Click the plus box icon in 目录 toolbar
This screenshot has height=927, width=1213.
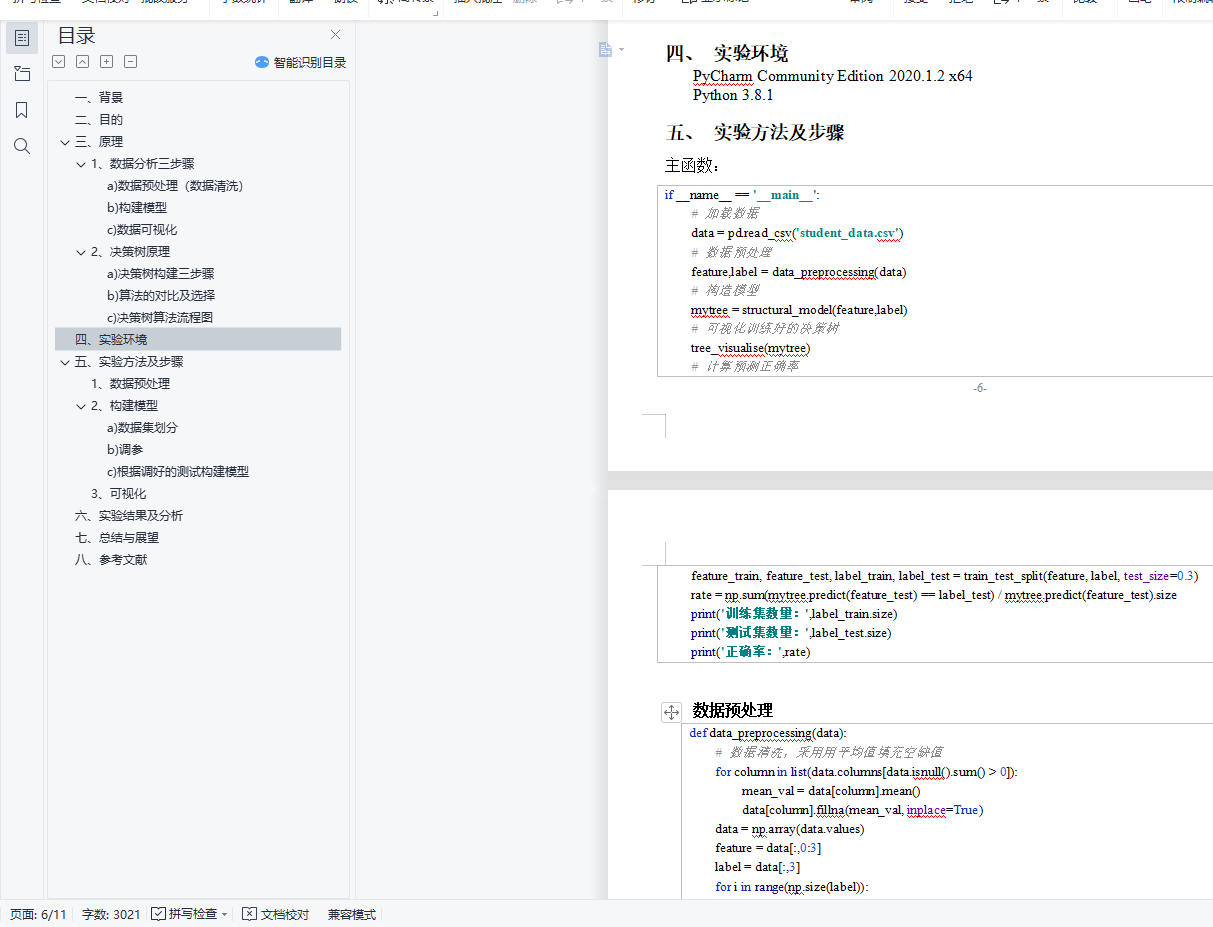tap(106, 62)
